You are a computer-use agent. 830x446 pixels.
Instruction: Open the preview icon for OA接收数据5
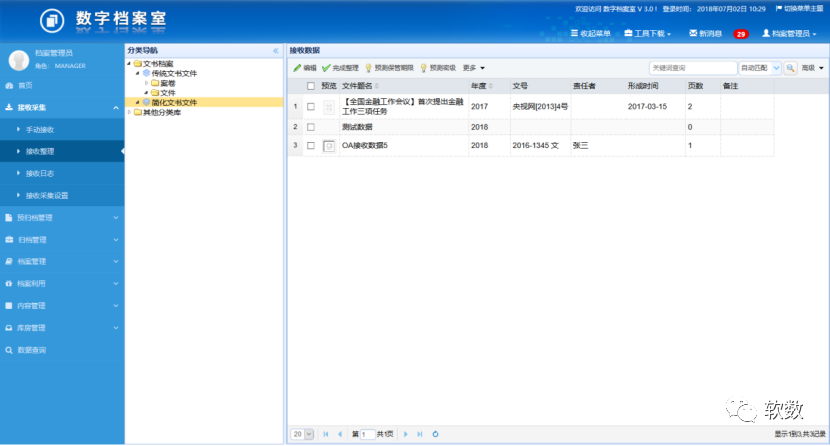(x=329, y=146)
